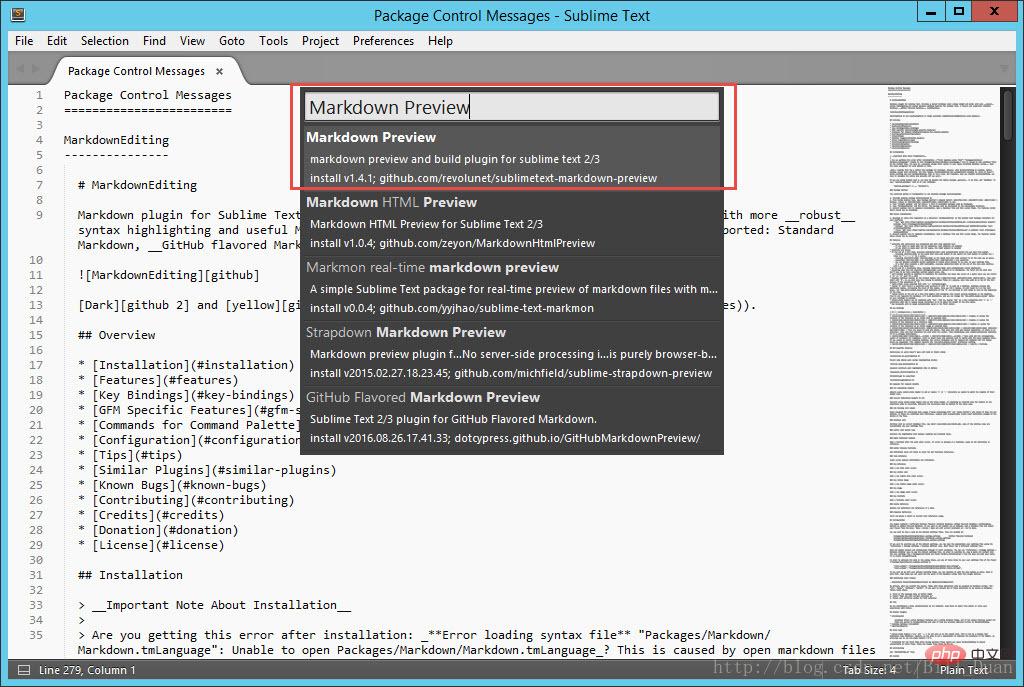Screen dimensions: 1024x687
Task: Toggle the side panel icon in status bar
Action: [x=24, y=670]
